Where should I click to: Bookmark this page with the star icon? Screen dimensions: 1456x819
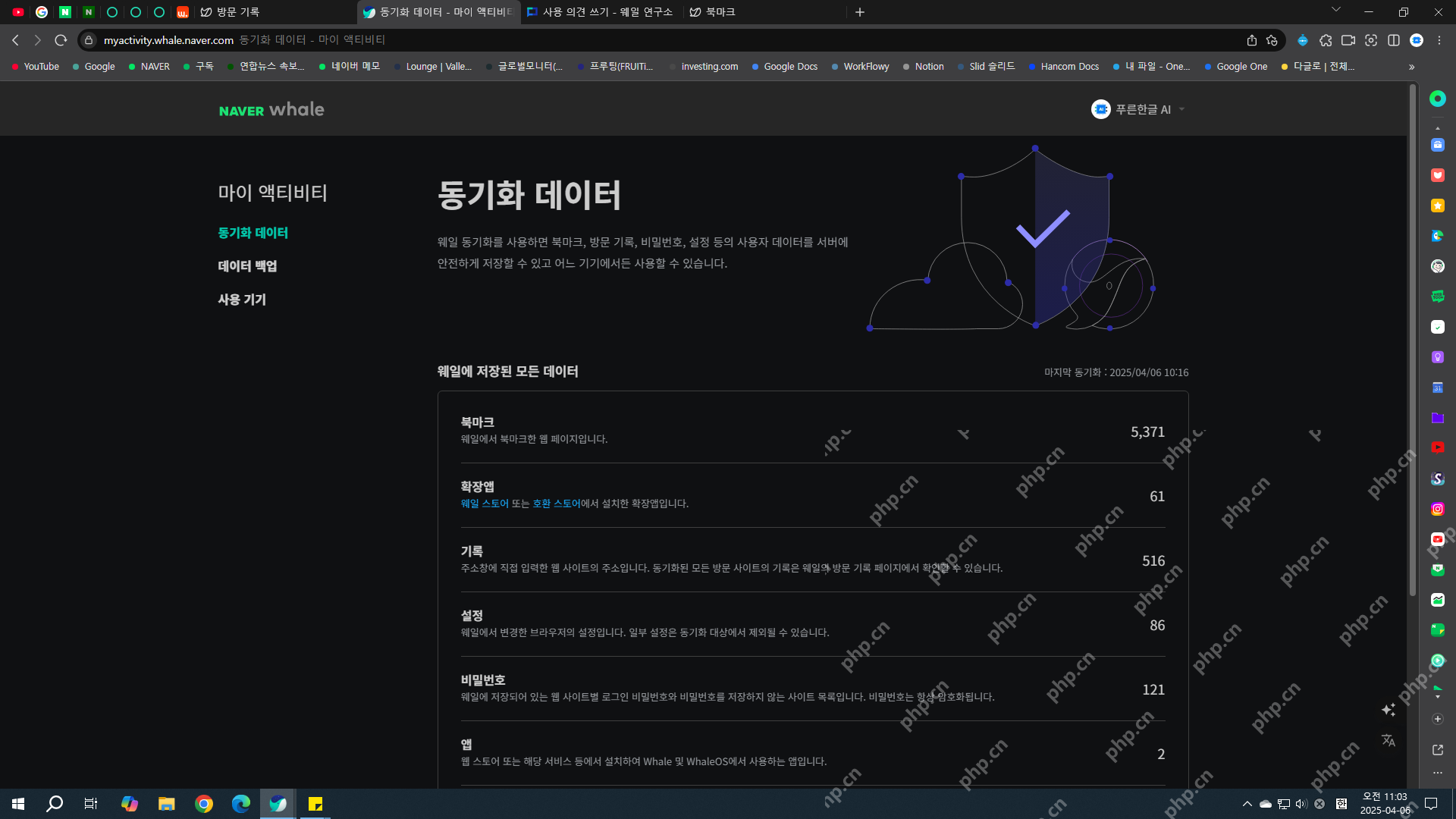[1272, 40]
